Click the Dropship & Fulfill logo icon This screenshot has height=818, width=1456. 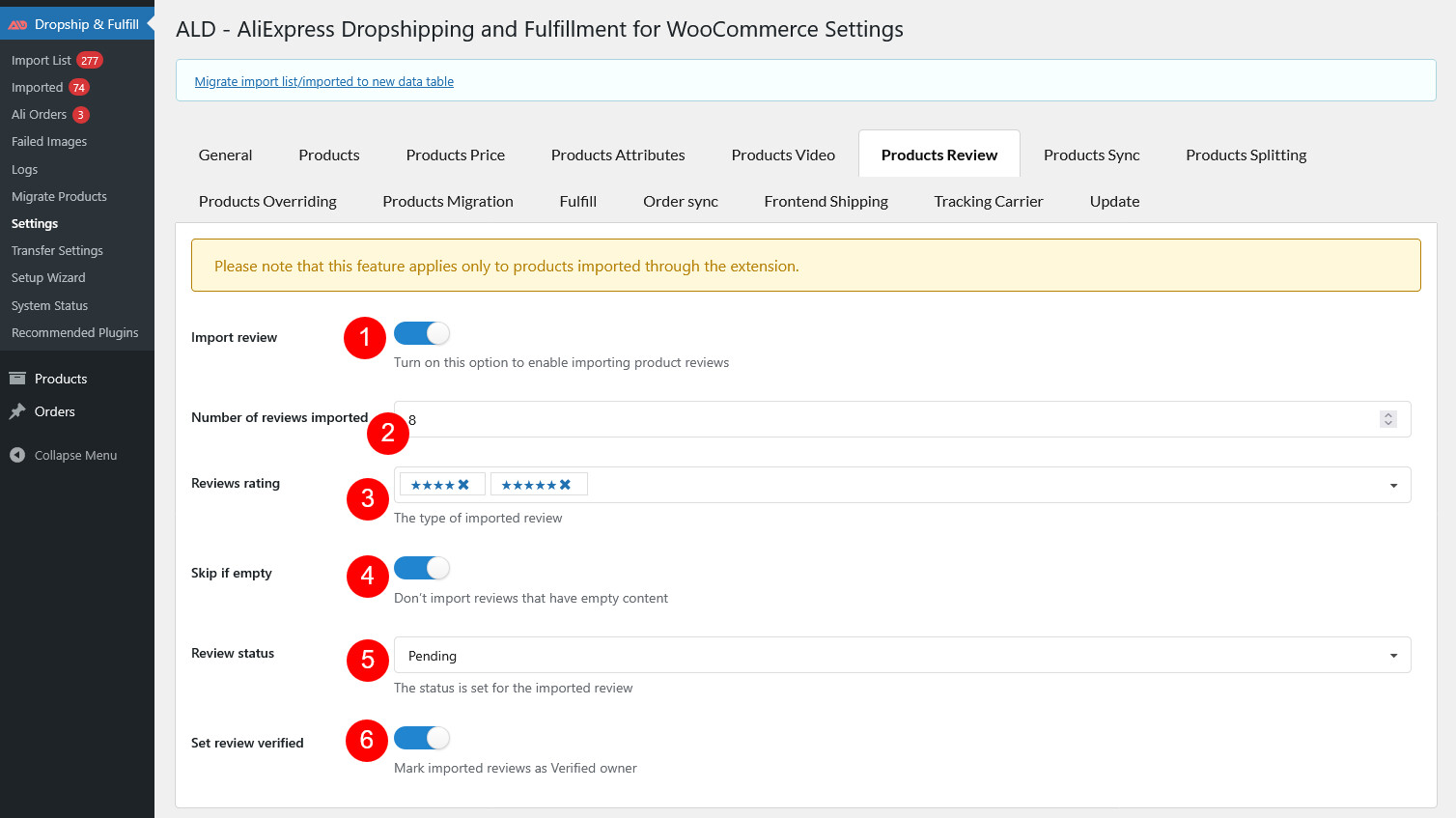pyautogui.click(x=17, y=25)
